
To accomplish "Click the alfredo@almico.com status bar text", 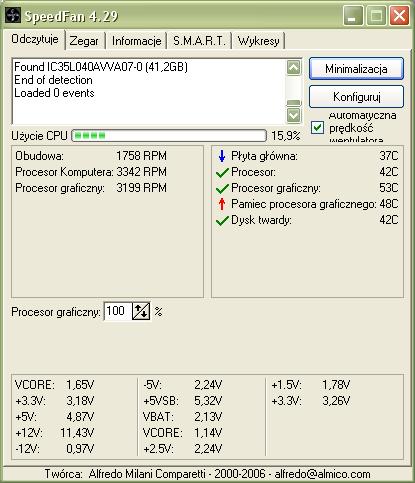I will [x=322, y=474].
